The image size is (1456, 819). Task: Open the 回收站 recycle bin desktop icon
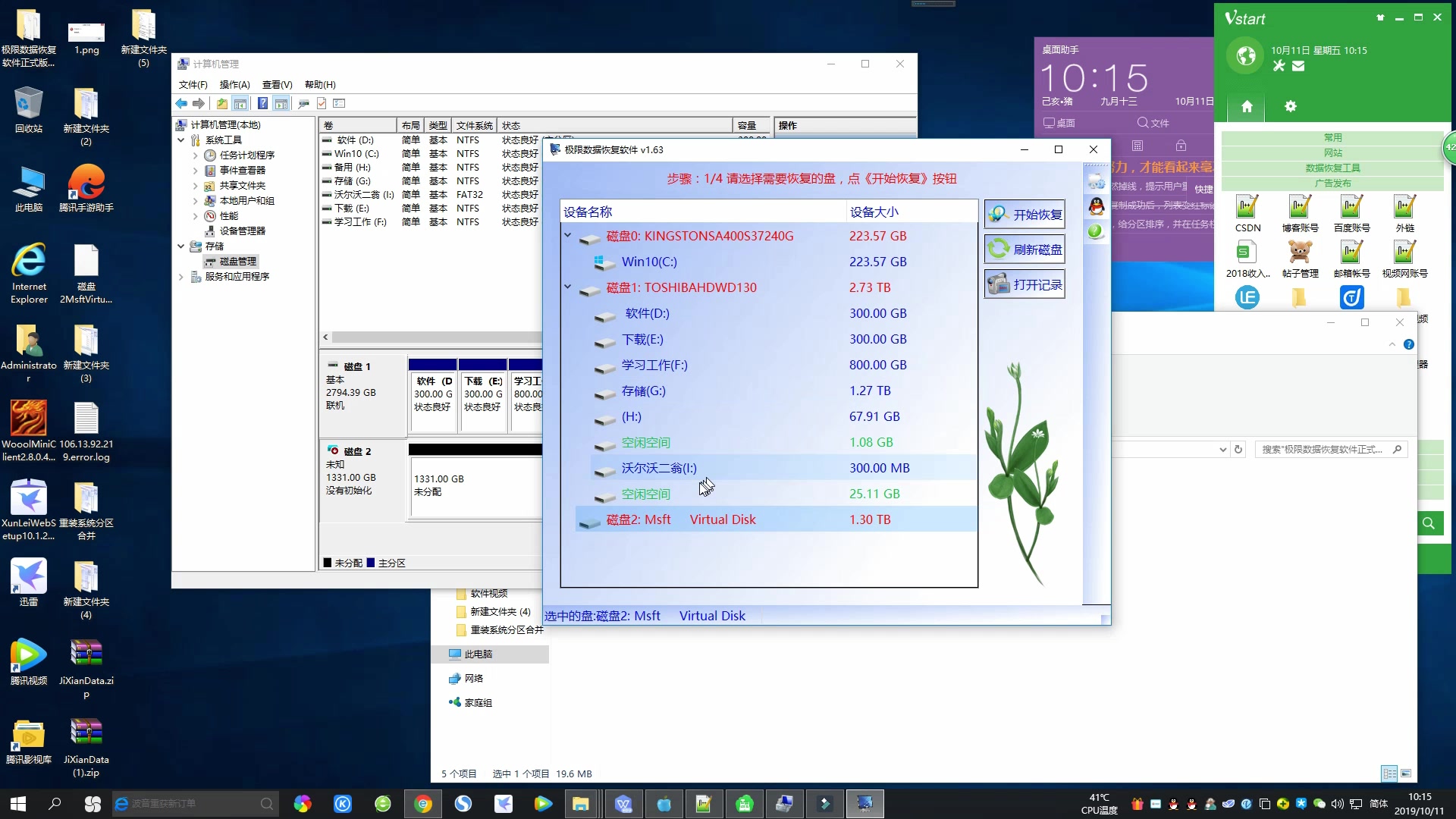coord(28,109)
